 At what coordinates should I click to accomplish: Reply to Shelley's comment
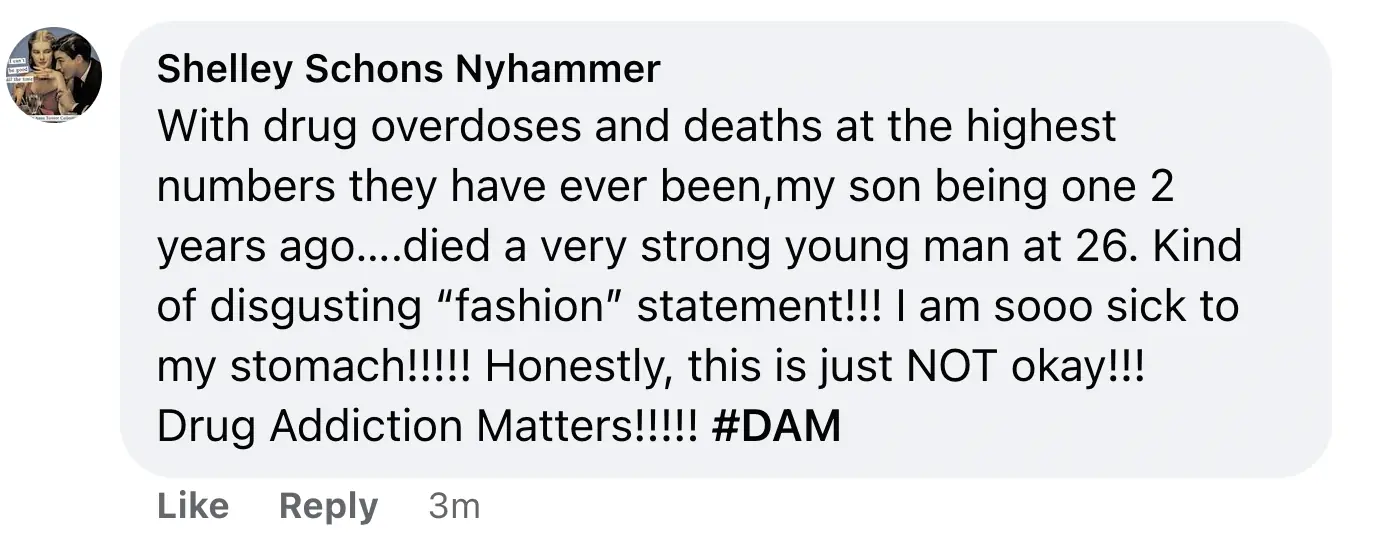[x=328, y=506]
